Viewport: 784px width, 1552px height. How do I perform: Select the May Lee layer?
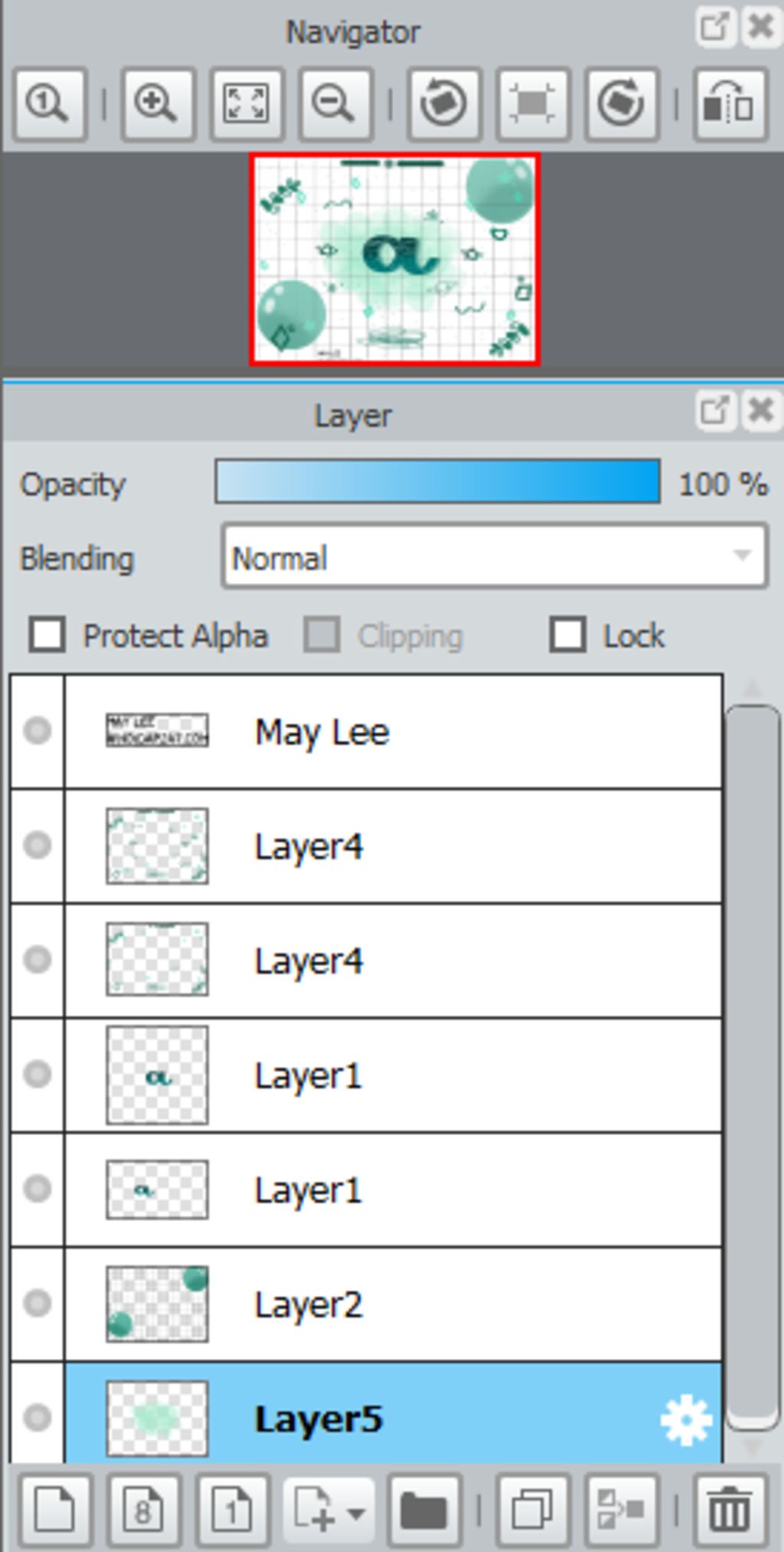(x=394, y=732)
